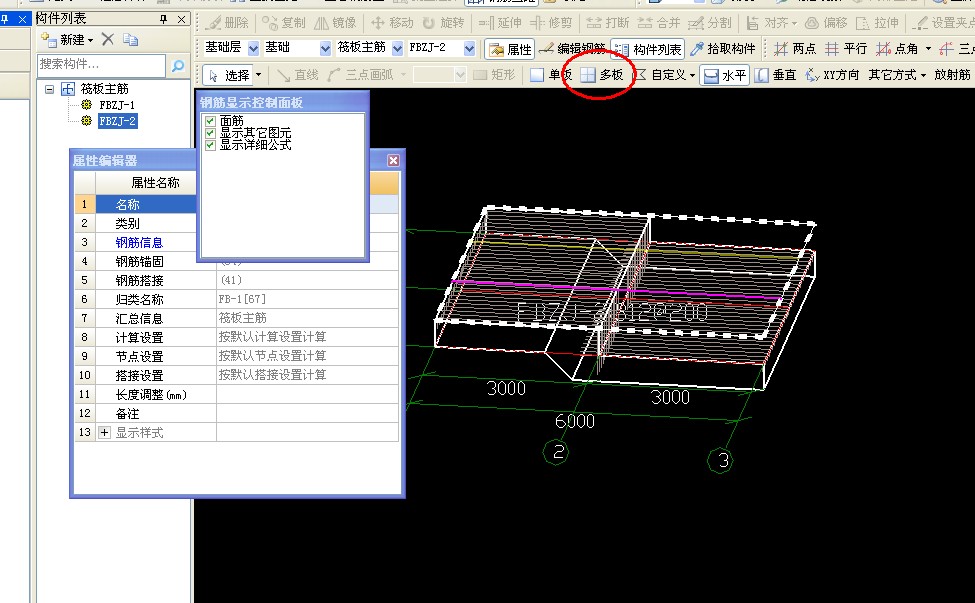Select the 矩形 rectangle drawing tool
The width and height of the screenshot is (975, 603).
[494, 75]
